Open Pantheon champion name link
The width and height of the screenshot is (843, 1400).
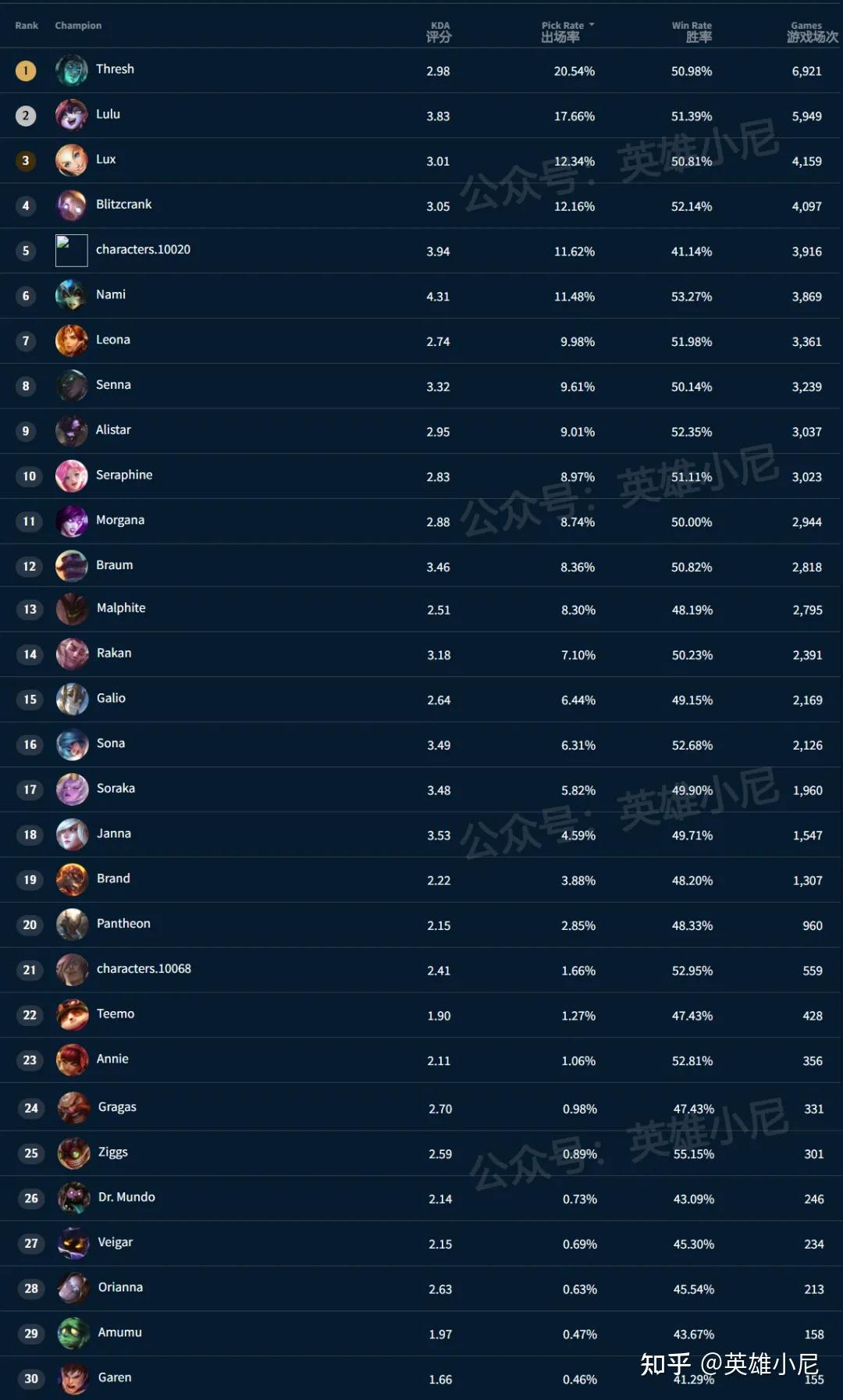point(123,924)
